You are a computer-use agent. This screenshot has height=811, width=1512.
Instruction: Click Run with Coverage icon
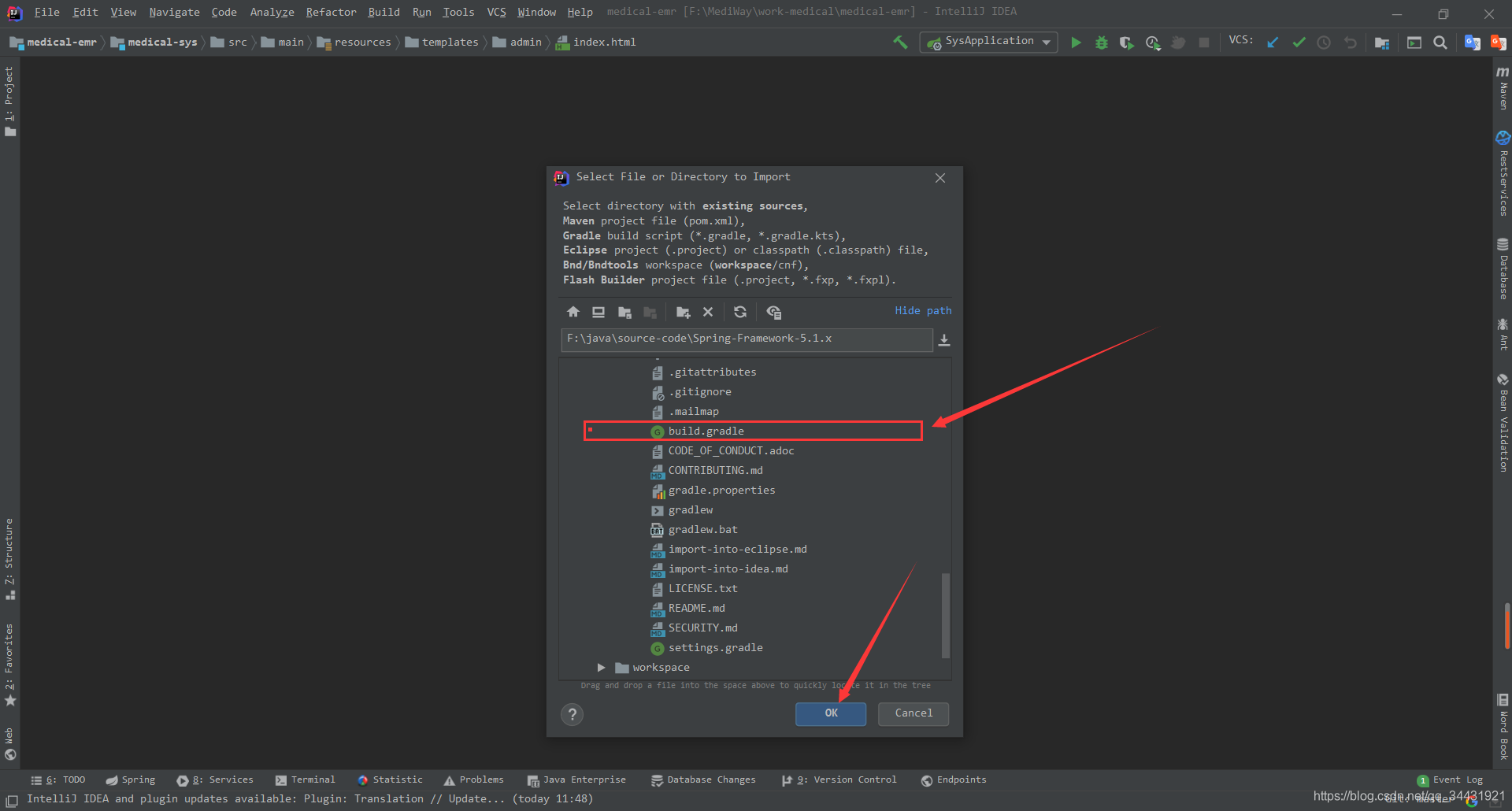point(1127,43)
